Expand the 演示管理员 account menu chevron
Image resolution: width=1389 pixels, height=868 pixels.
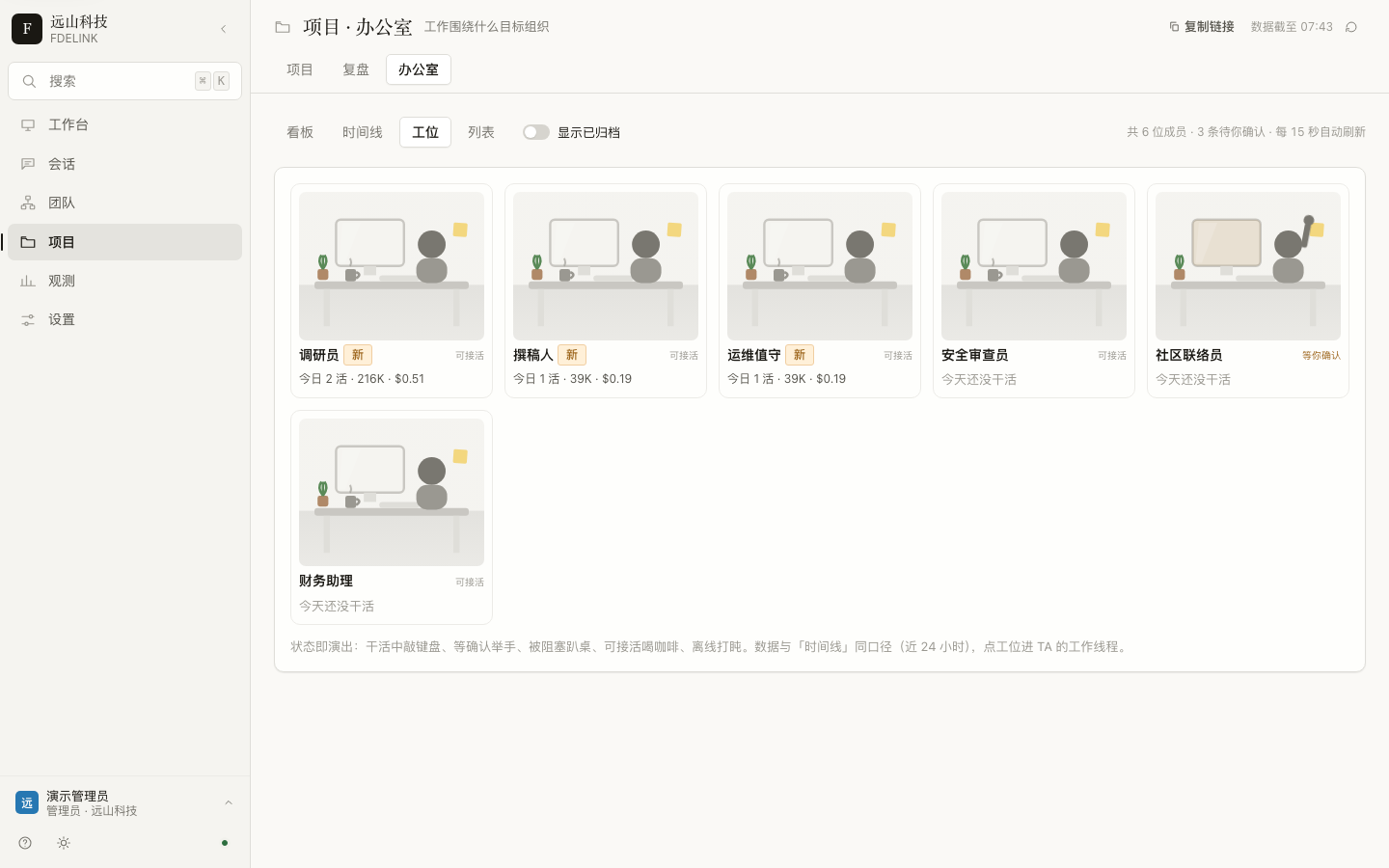229,802
